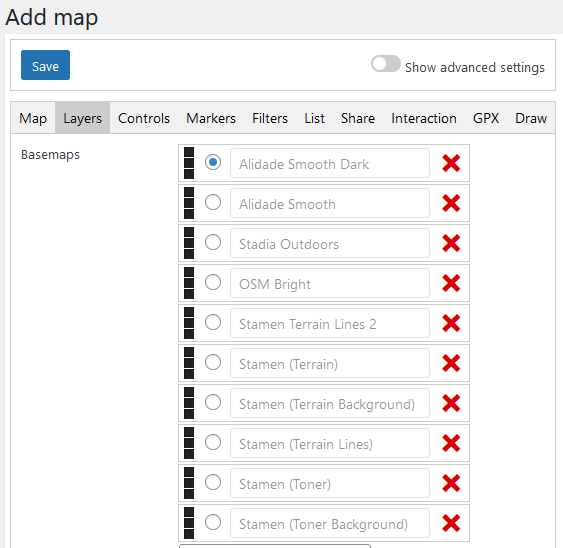
Task: Open the Controls tab
Action: click(144, 118)
